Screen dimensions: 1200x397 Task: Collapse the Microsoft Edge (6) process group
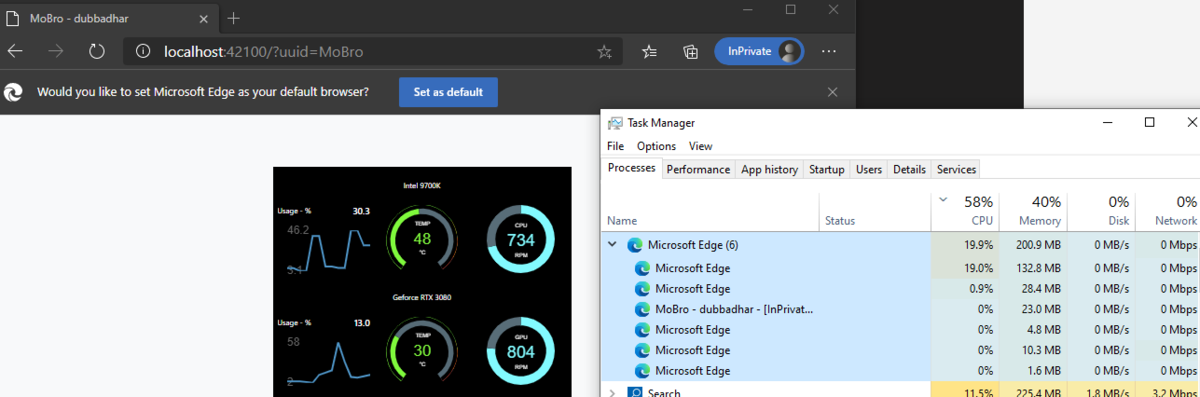pyautogui.click(x=612, y=244)
